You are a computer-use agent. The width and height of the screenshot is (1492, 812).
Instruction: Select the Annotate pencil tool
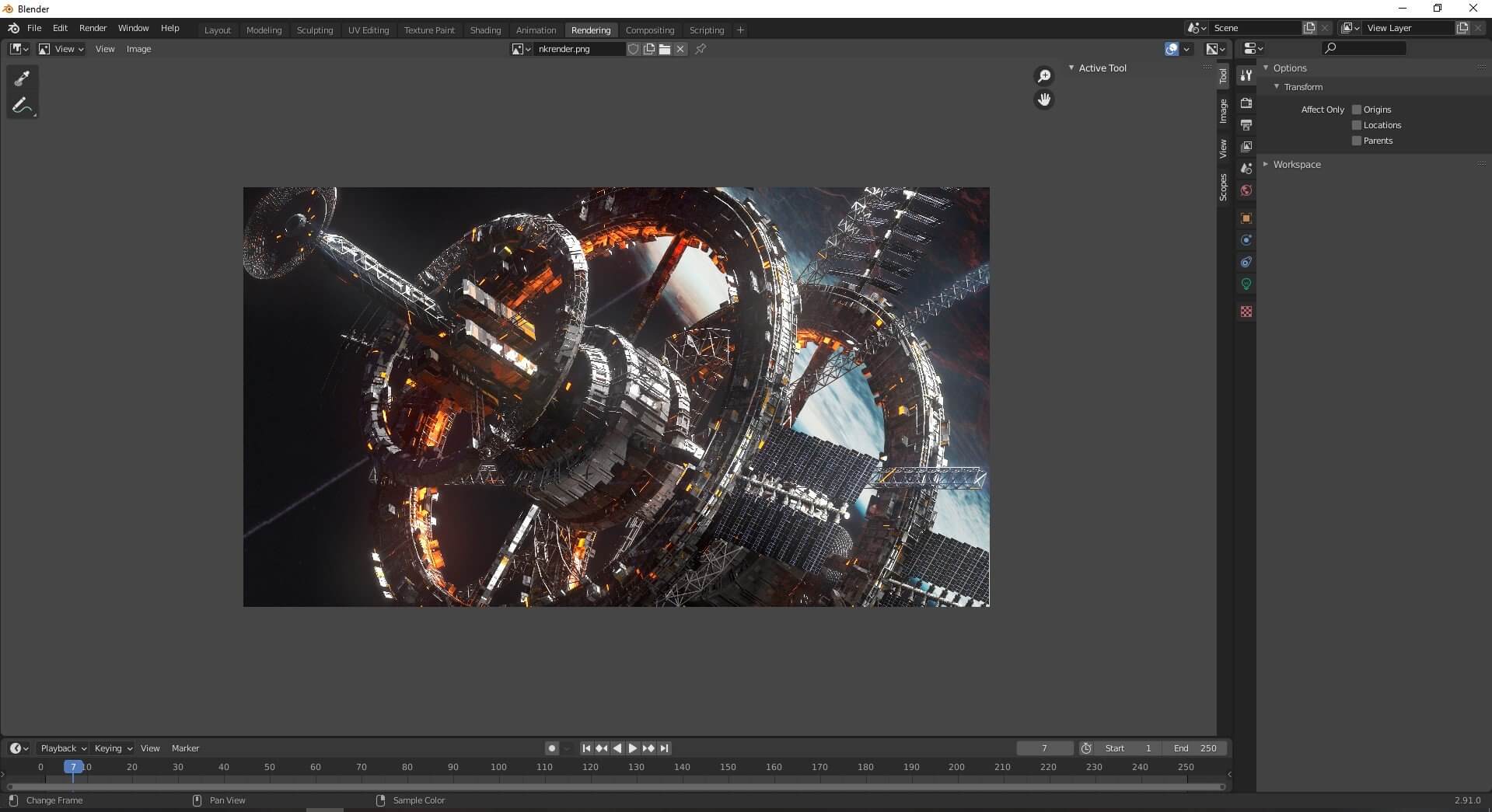(x=22, y=106)
